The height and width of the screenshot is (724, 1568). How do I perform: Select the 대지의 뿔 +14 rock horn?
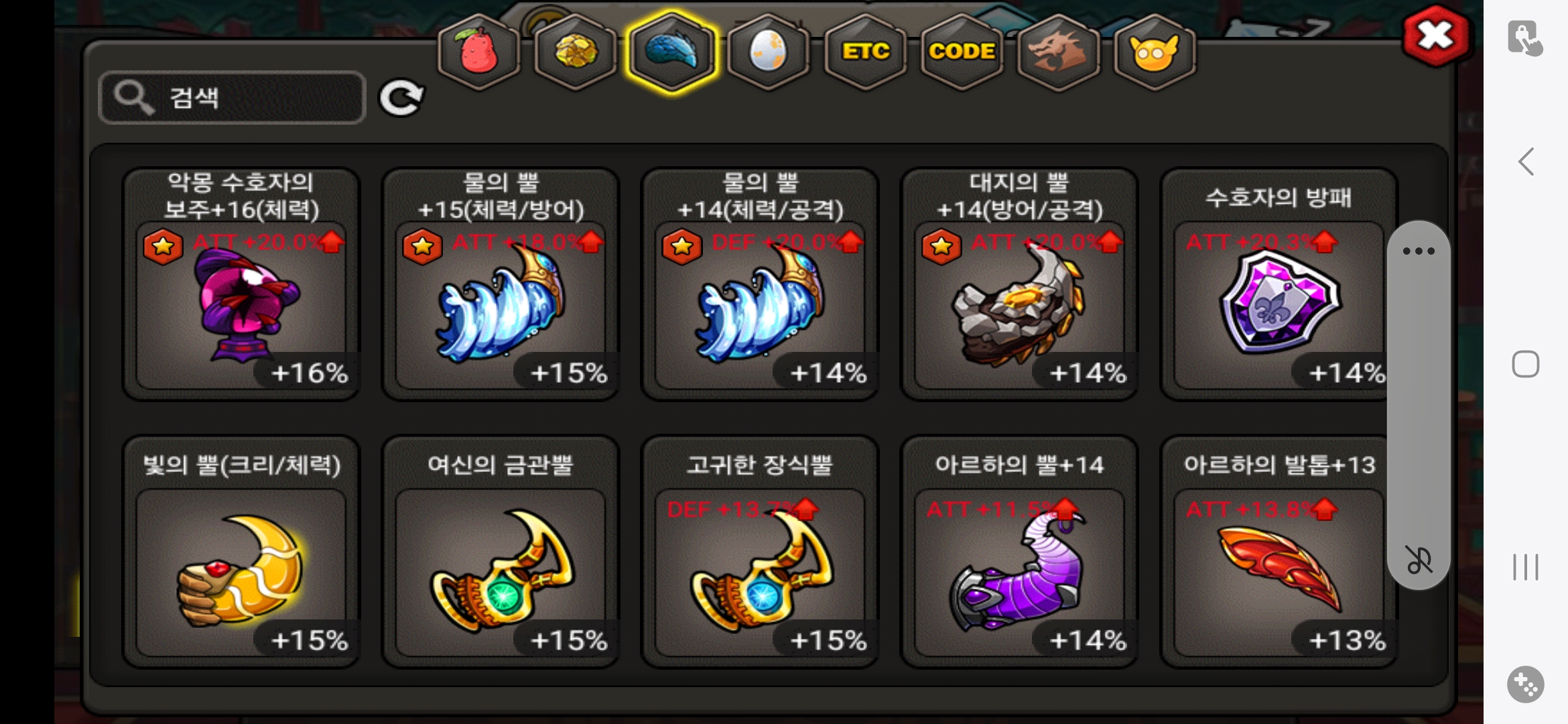coord(1019,284)
